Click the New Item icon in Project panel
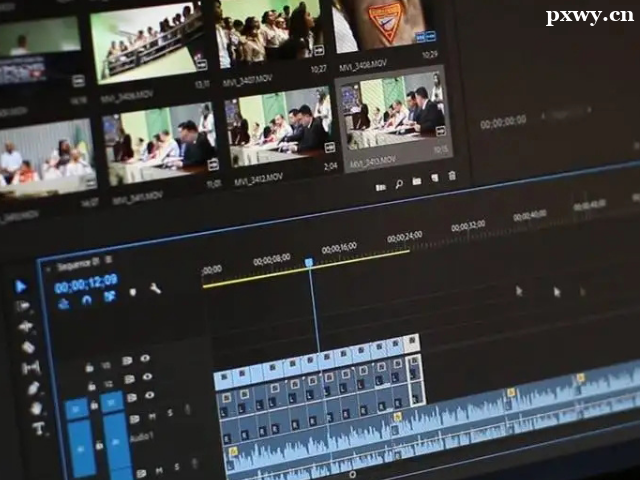640x480 pixels. click(x=435, y=178)
